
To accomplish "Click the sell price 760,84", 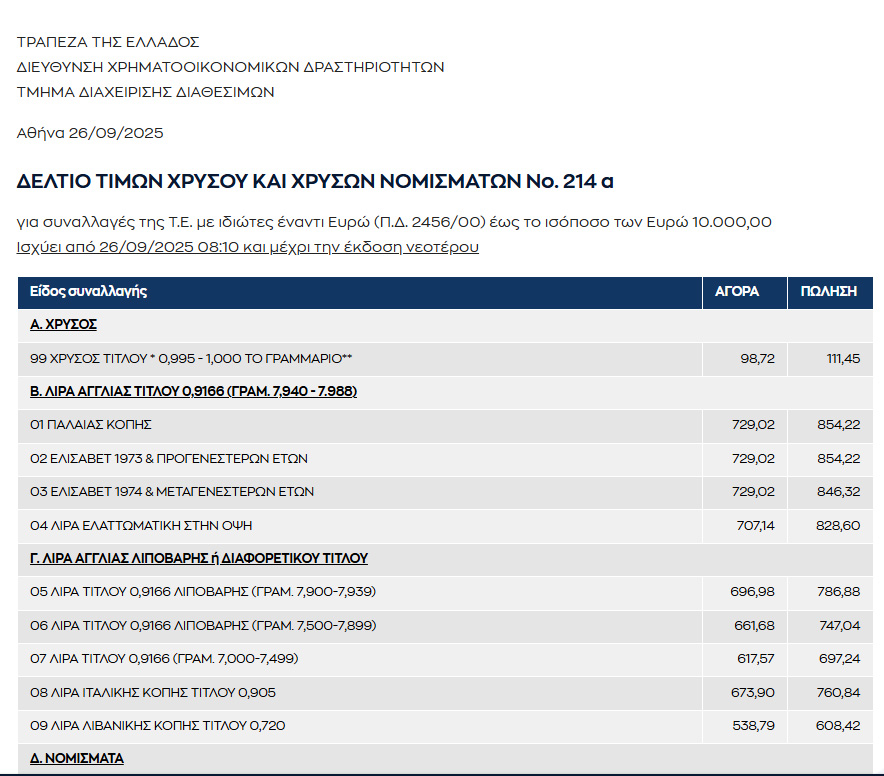I will [x=838, y=693].
